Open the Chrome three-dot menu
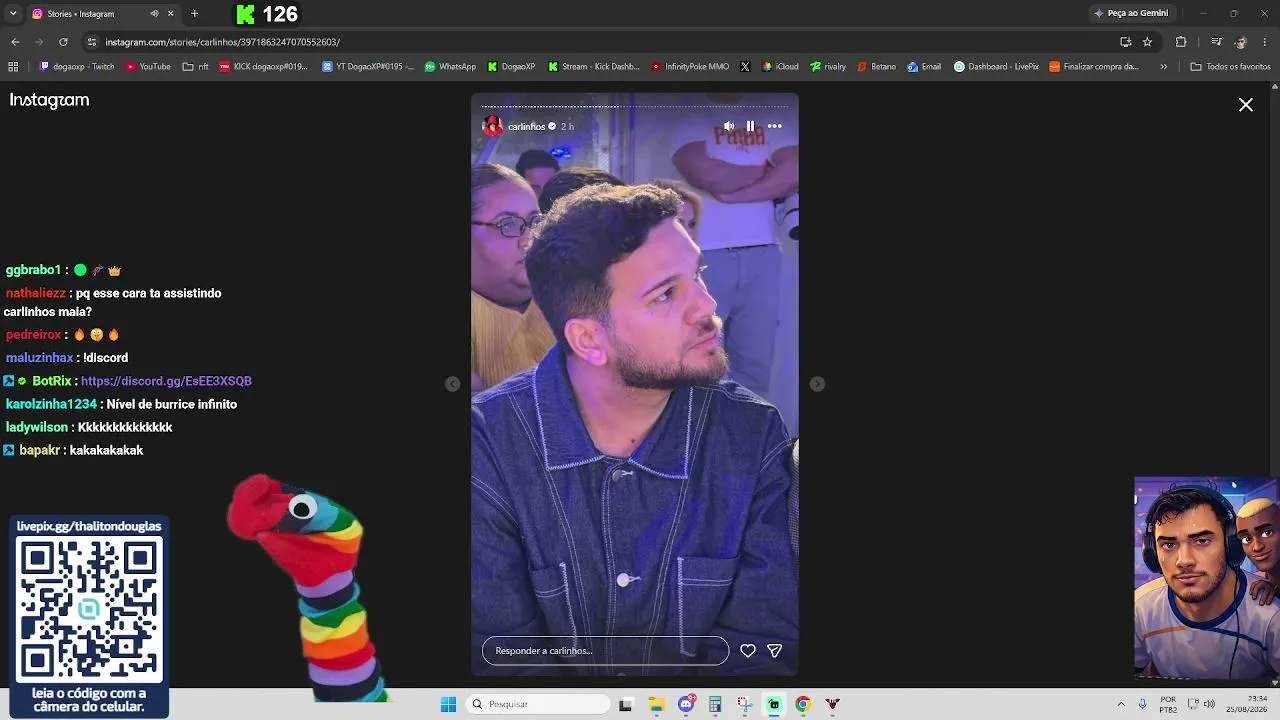 click(x=1265, y=42)
